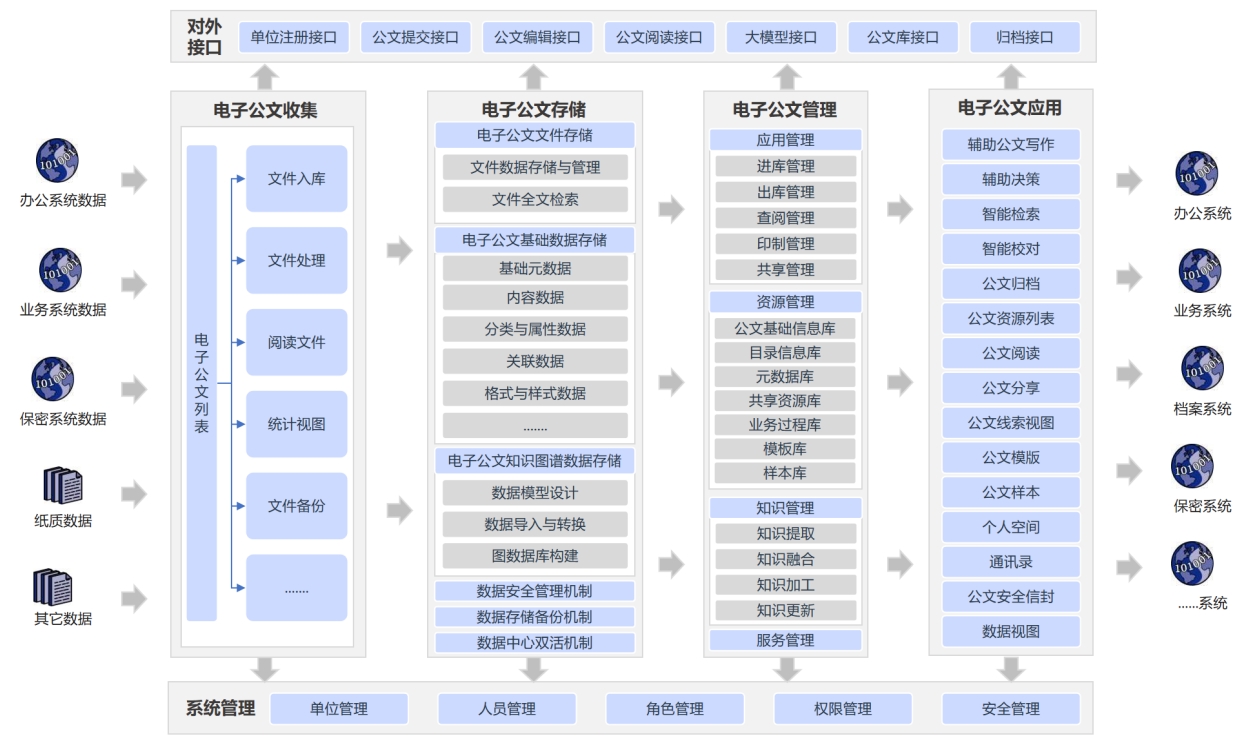Click 基础元数据 item
The height and width of the screenshot is (741, 1257).
[535, 268]
